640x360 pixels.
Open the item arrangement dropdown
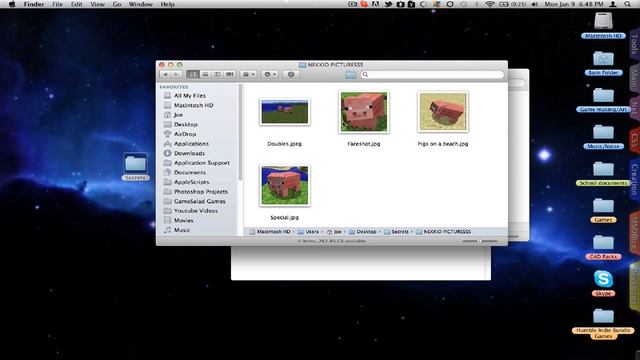(248, 74)
